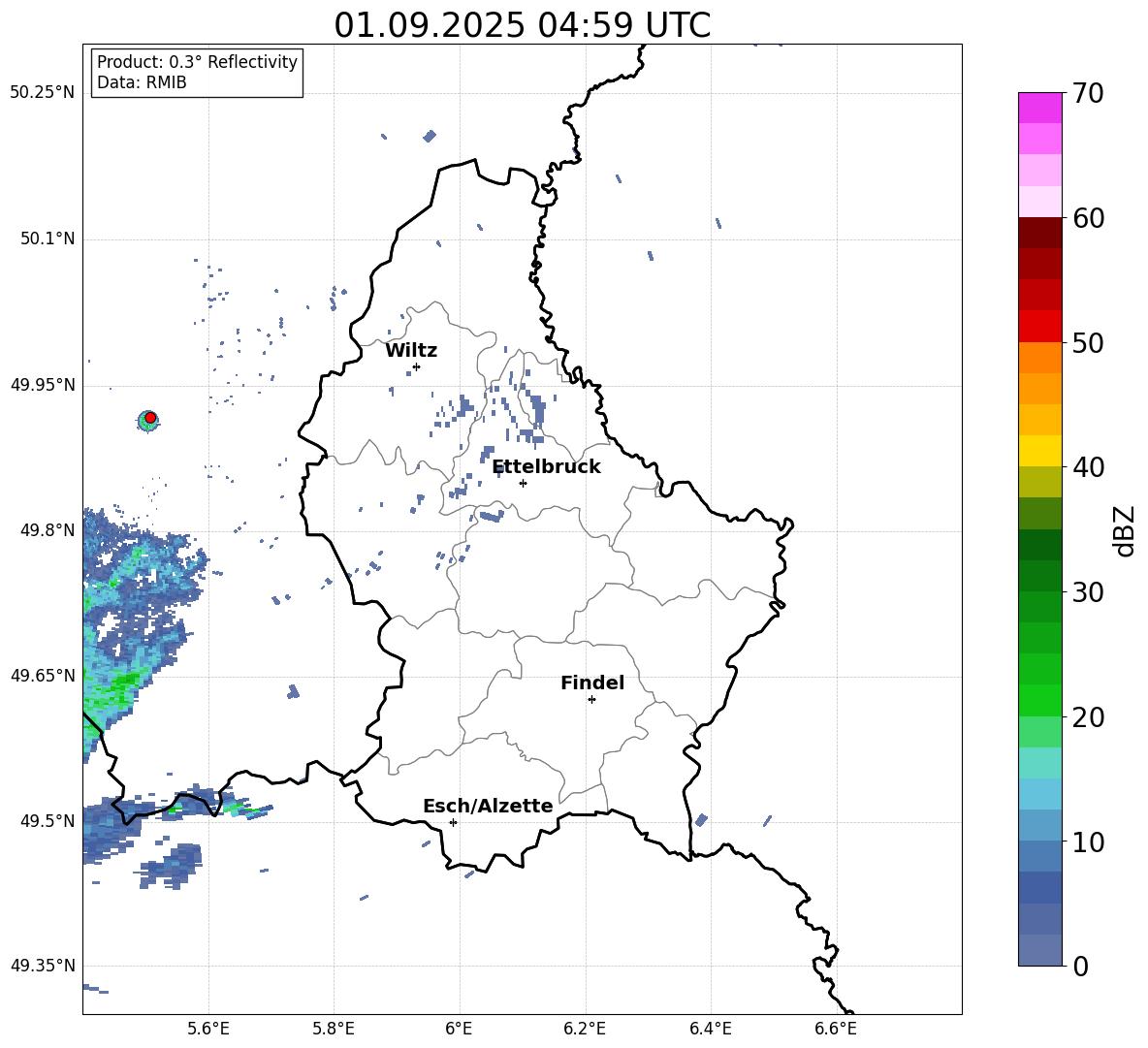The image size is (1148, 1048).
Task: Click the 49.65°N latitude label
Action: (43, 676)
